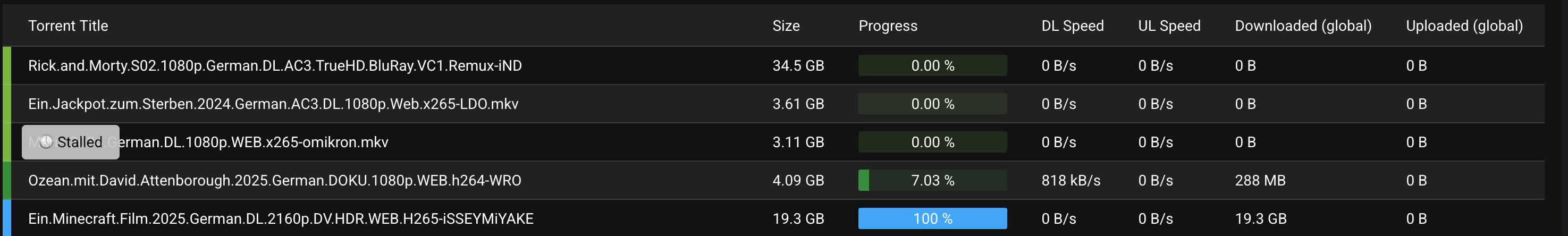This screenshot has width=1568, height=236.
Task: Click the 818 kB/s download speed cell
Action: 1070,180
